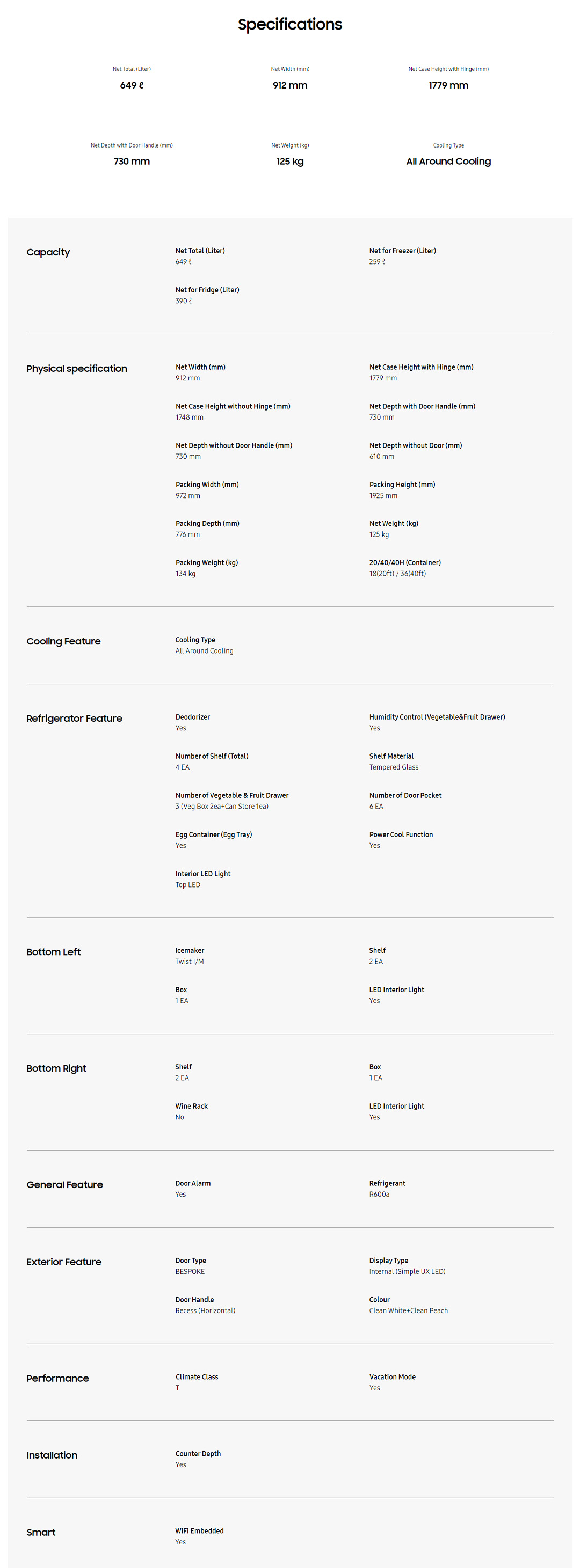
Task: Click the Humidity Control (Vegetable&Fruit Drawer) label
Action: (x=437, y=717)
